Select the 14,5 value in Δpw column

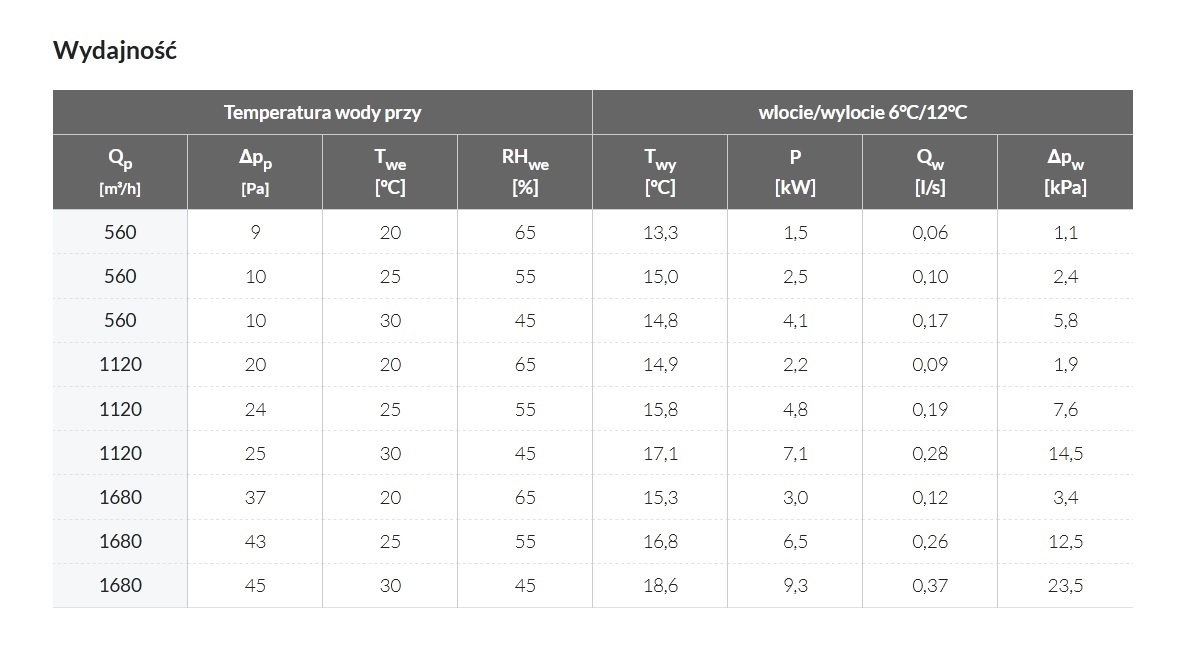tap(1065, 453)
